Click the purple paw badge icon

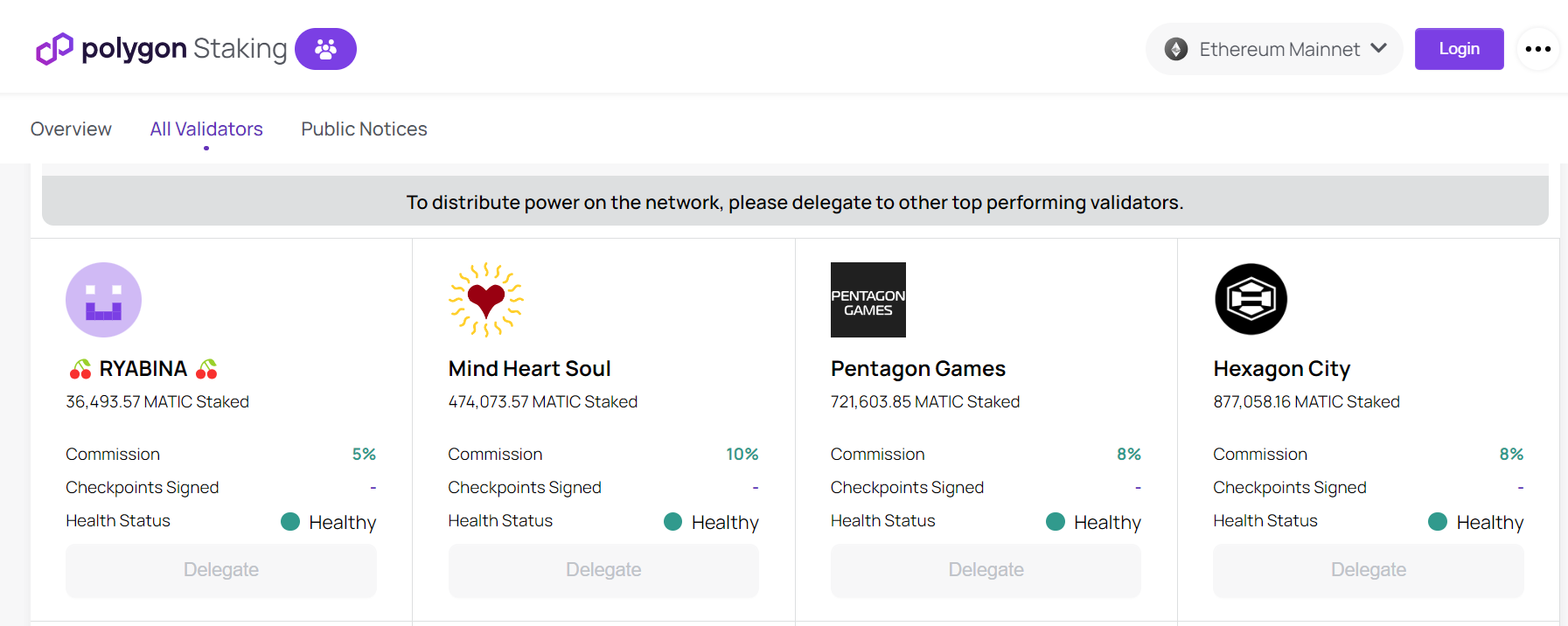click(x=325, y=49)
